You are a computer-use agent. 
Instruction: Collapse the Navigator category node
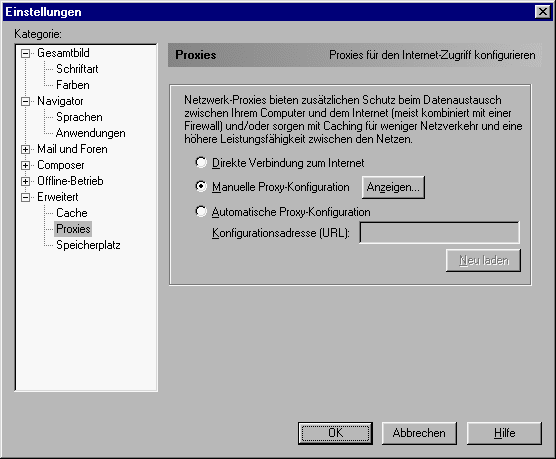(25, 101)
